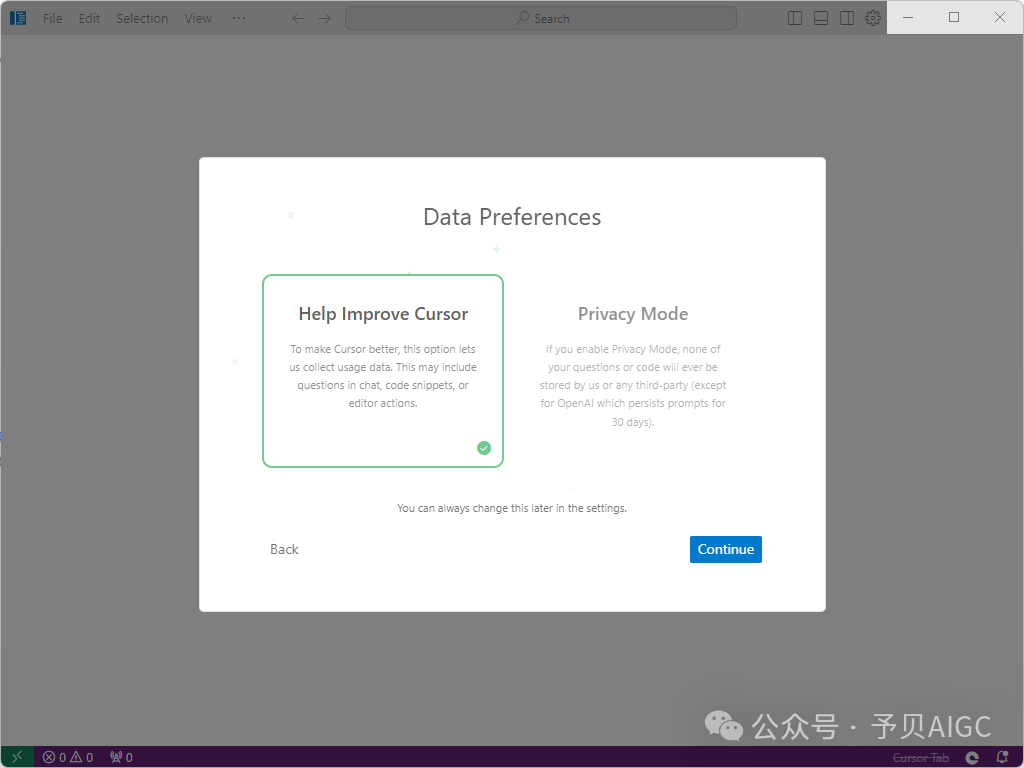Open the remote window indicator in status bar
This screenshot has height=768, width=1024.
(17, 757)
